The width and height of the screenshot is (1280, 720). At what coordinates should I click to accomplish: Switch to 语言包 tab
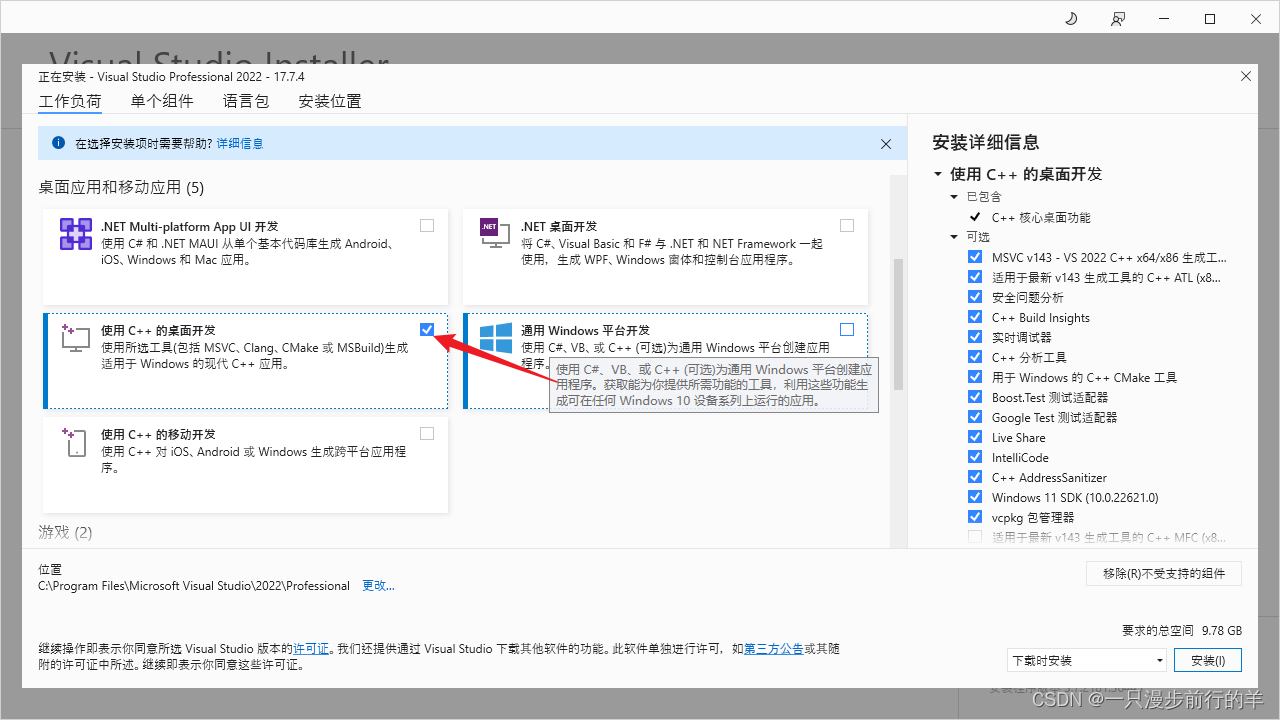tap(246, 101)
